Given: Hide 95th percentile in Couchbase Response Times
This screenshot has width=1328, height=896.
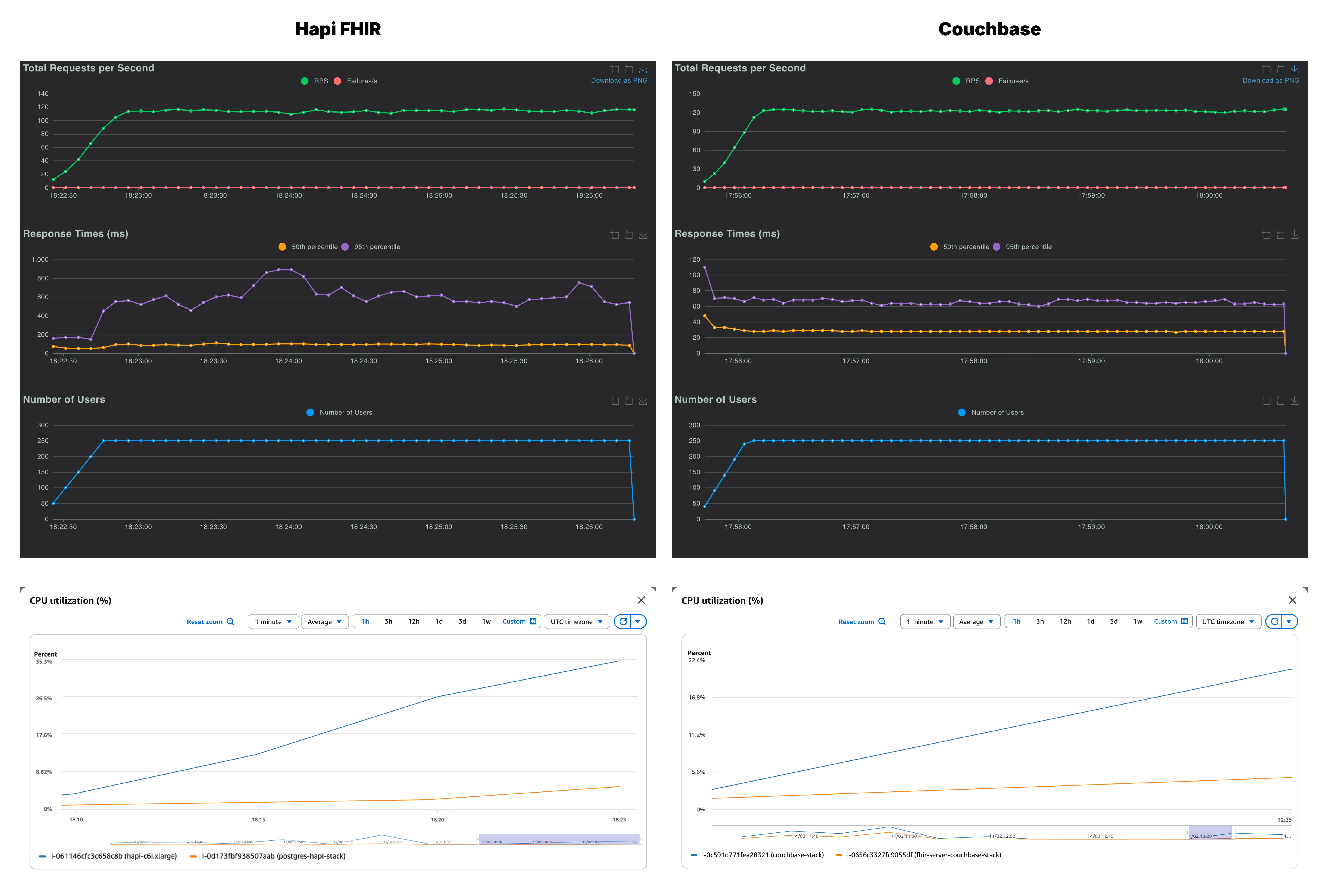Looking at the screenshot, I should click(1022, 247).
